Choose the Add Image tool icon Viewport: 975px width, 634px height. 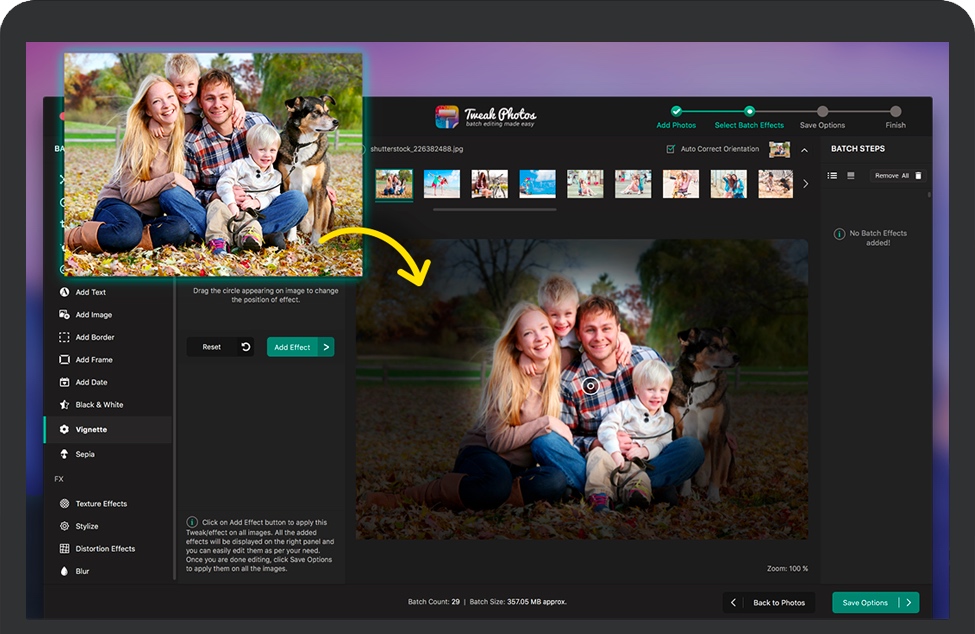pos(64,315)
